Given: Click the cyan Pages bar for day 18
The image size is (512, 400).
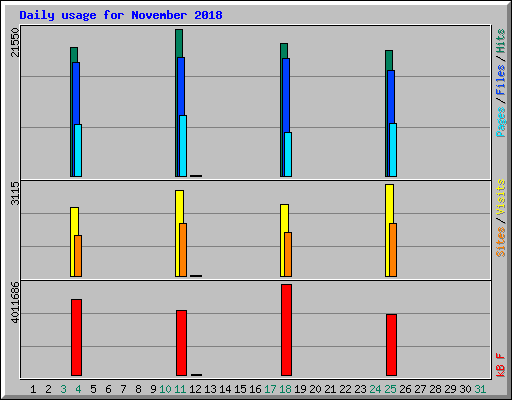Looking at the screenshot, I should (288, 154).
